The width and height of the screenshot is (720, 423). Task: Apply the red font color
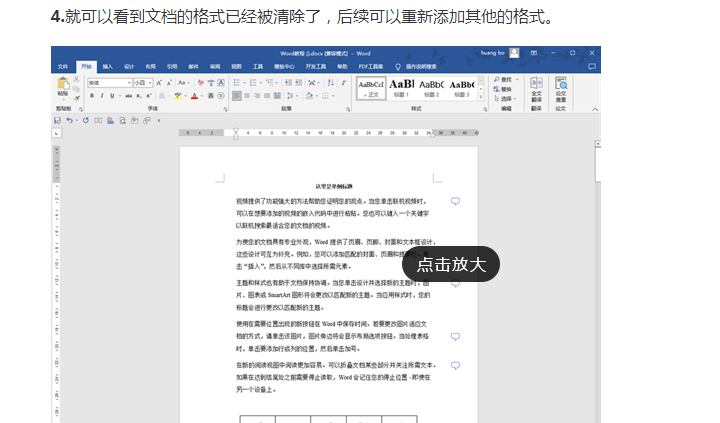tap(194, 96)
